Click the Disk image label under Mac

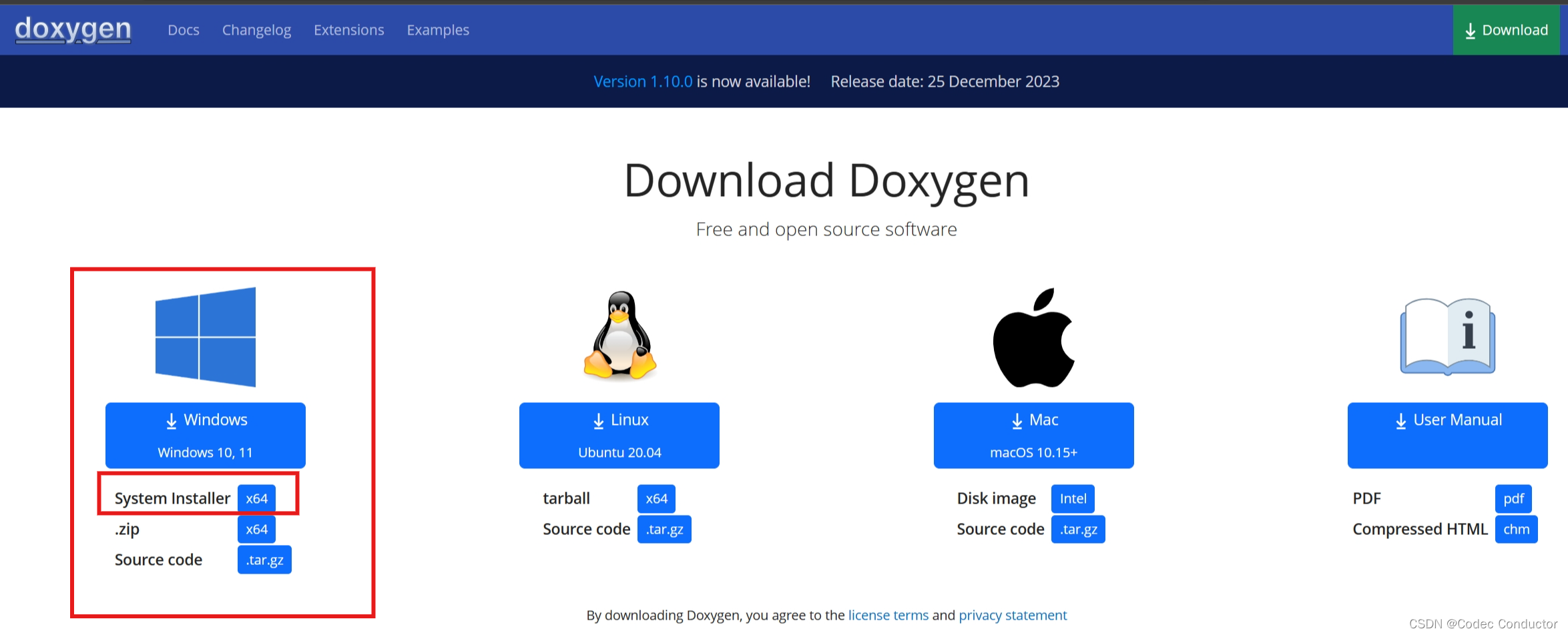click(x=996, y=498)
